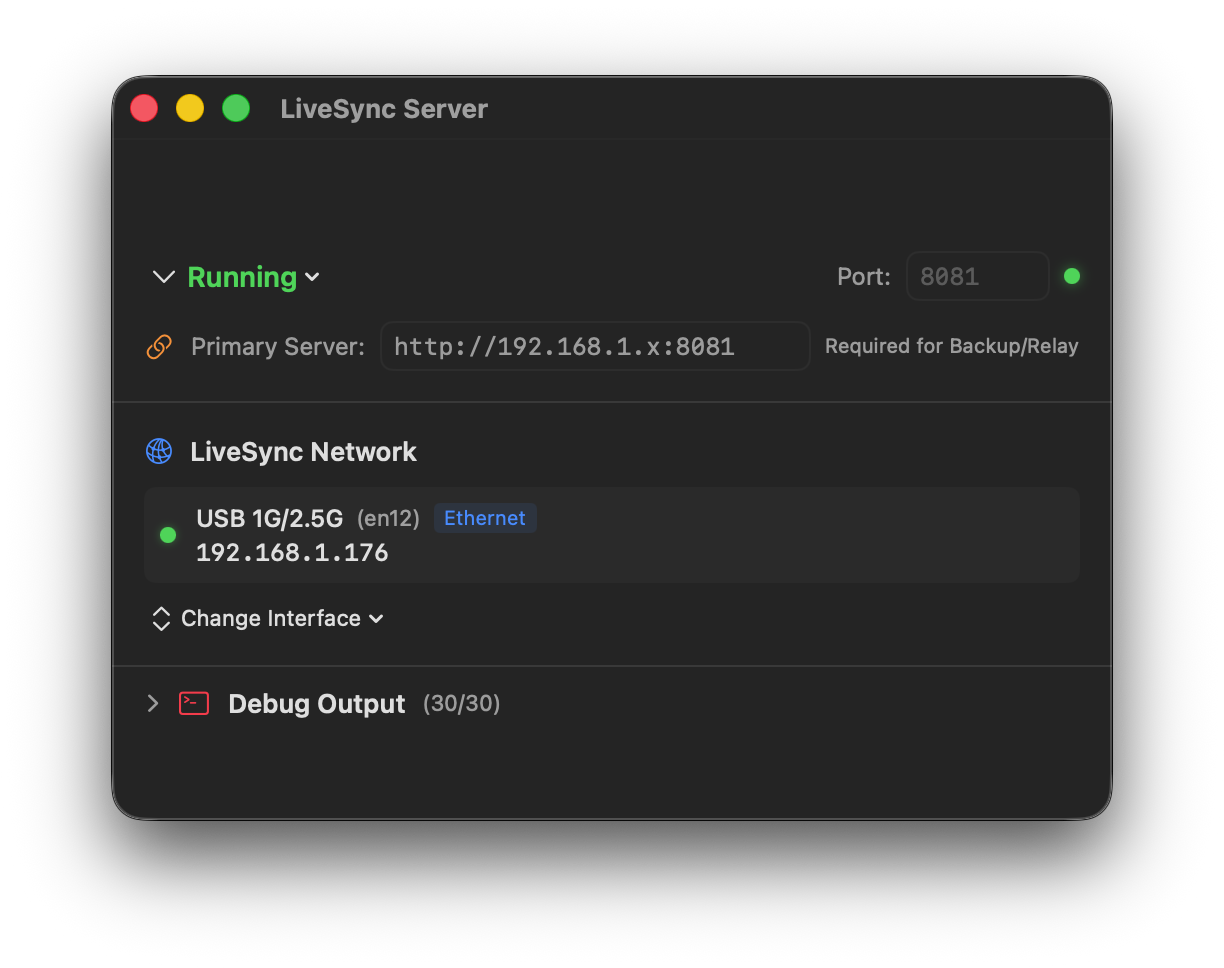Viewport: 1224px width, 968px height.
Task: Close the LiveSync Server window
Action: pyautogui.click(x=144, y=108)
